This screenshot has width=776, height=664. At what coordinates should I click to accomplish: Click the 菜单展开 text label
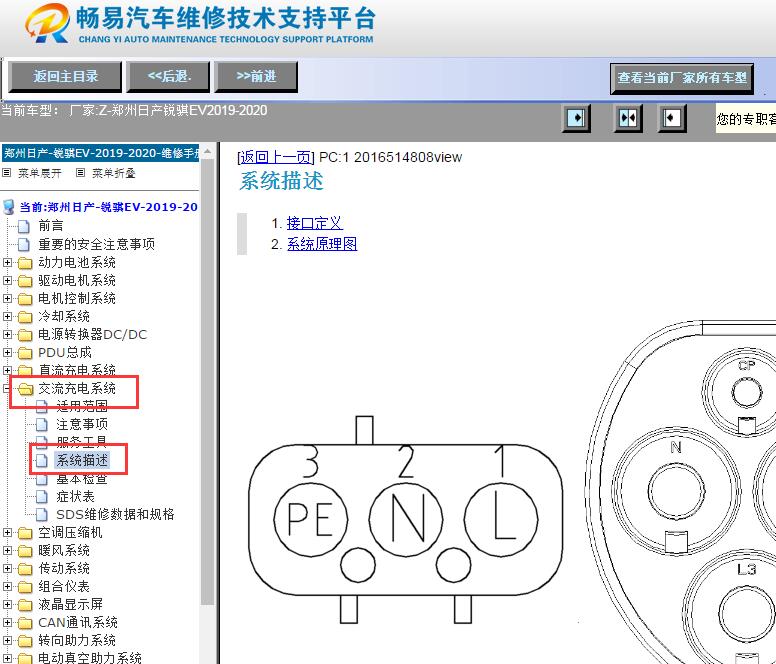pos(40,173)
